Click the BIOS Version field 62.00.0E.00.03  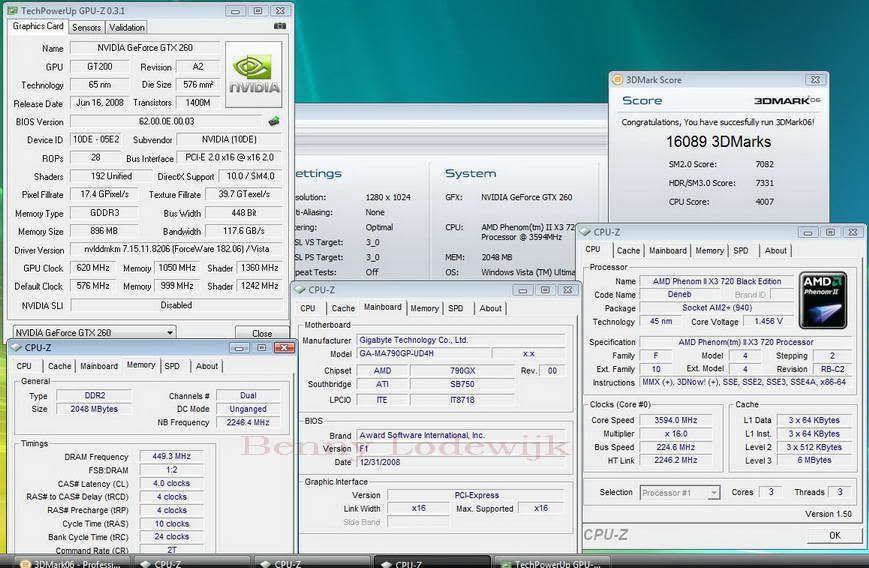point(166,121)
